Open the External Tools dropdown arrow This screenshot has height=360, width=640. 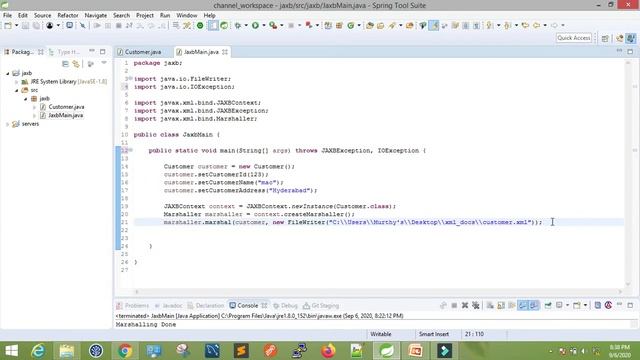click(x=282, y=25)
